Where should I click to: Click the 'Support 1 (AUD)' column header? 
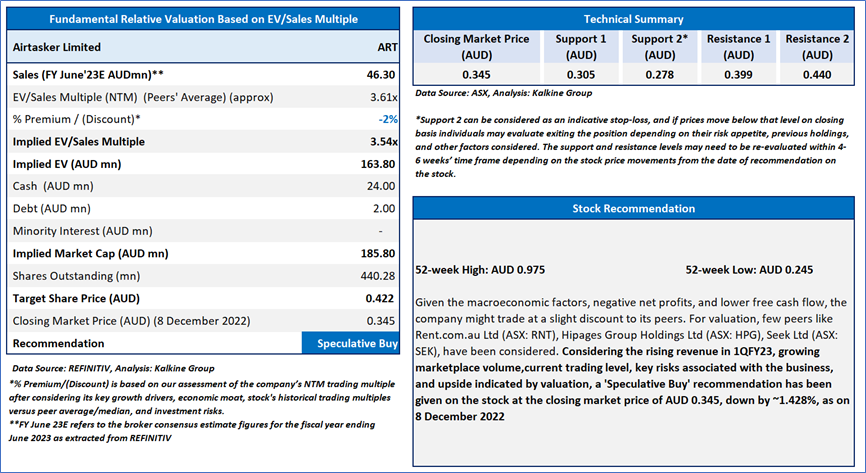pos(581,47)
